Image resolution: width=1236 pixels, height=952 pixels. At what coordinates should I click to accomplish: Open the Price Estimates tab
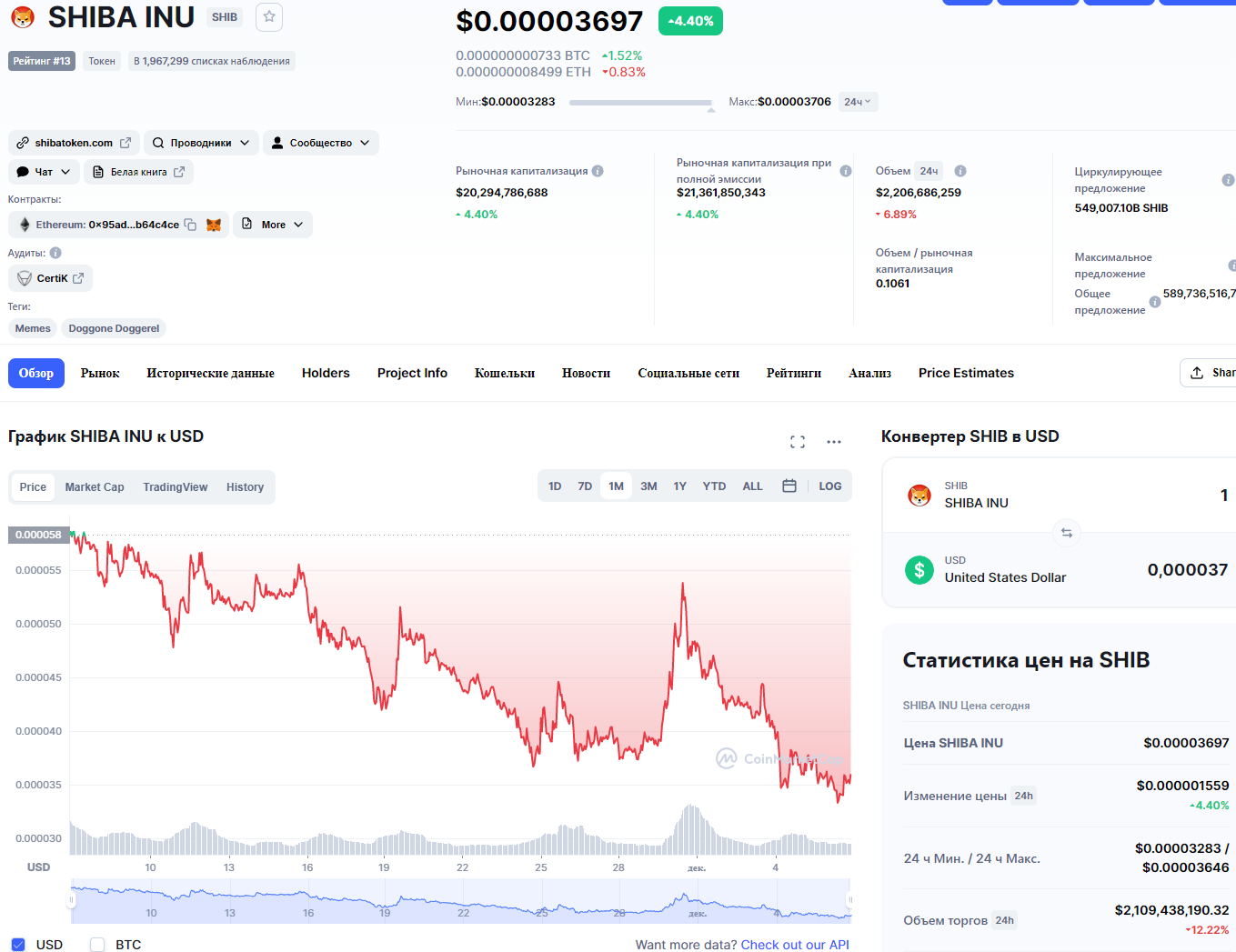coord(966,373)
